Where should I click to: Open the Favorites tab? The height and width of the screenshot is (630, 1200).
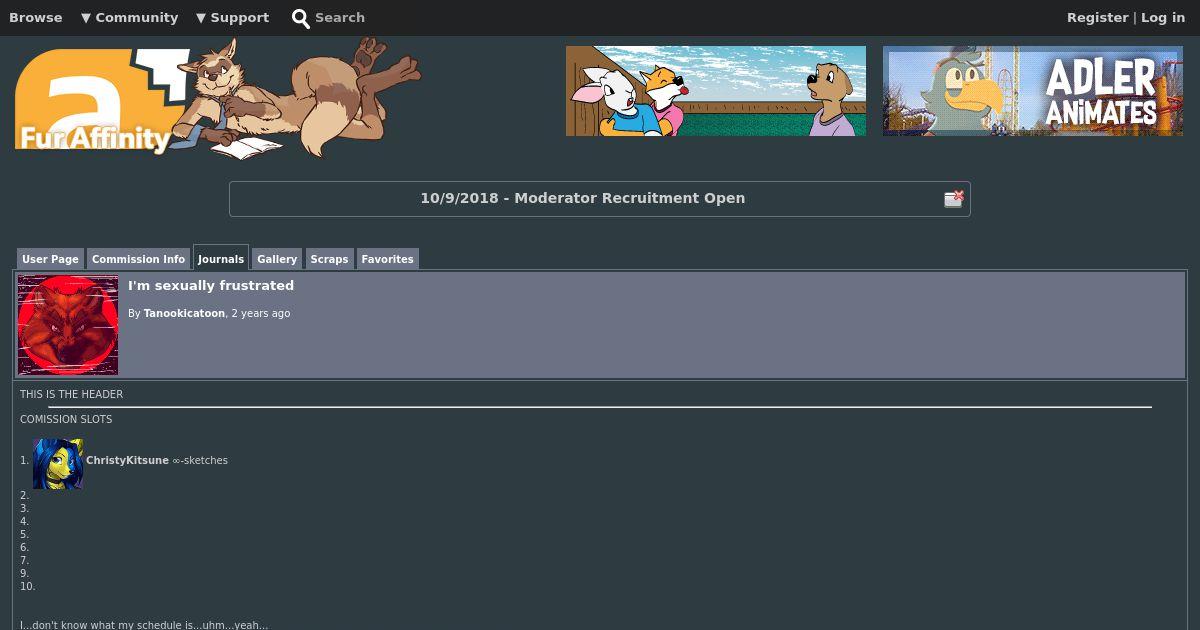point(387,259)
